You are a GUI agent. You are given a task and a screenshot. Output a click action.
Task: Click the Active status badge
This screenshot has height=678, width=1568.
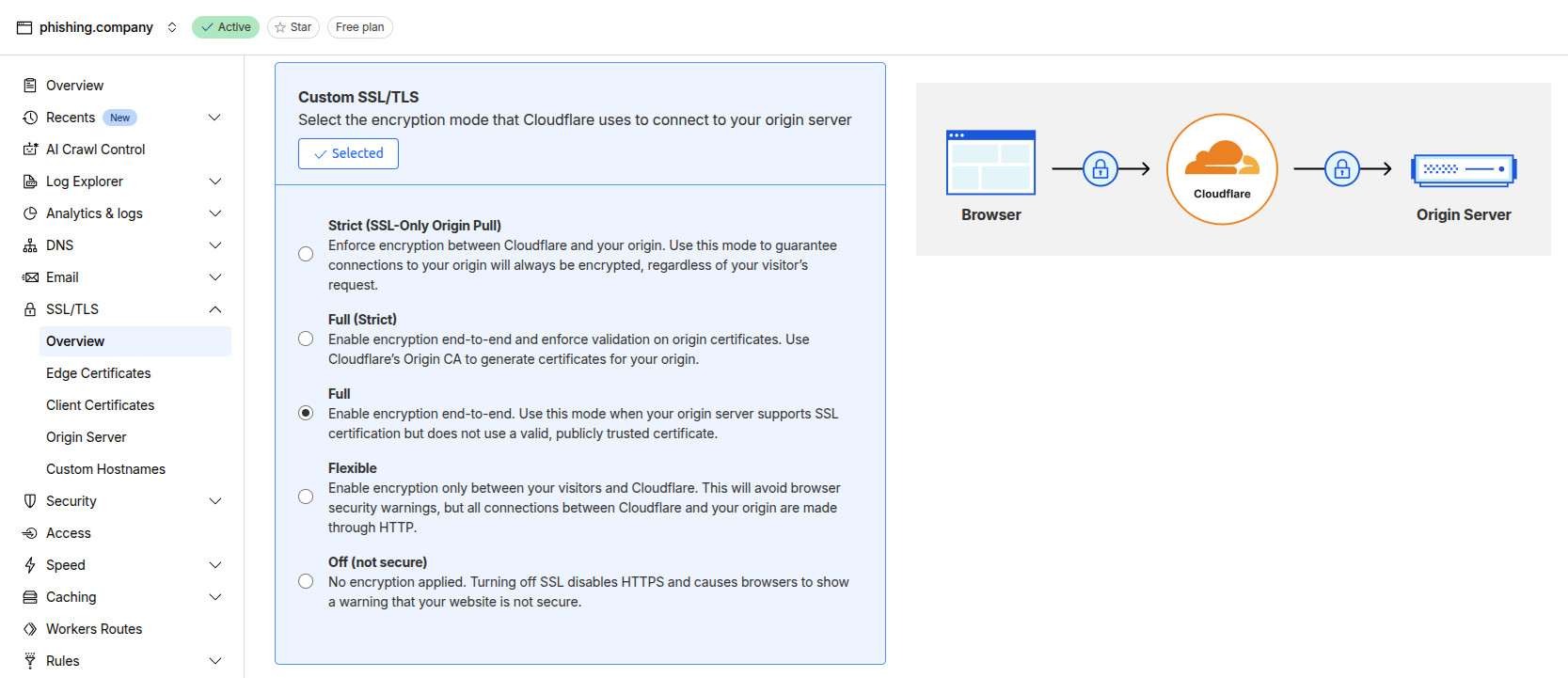click(226, 27)
